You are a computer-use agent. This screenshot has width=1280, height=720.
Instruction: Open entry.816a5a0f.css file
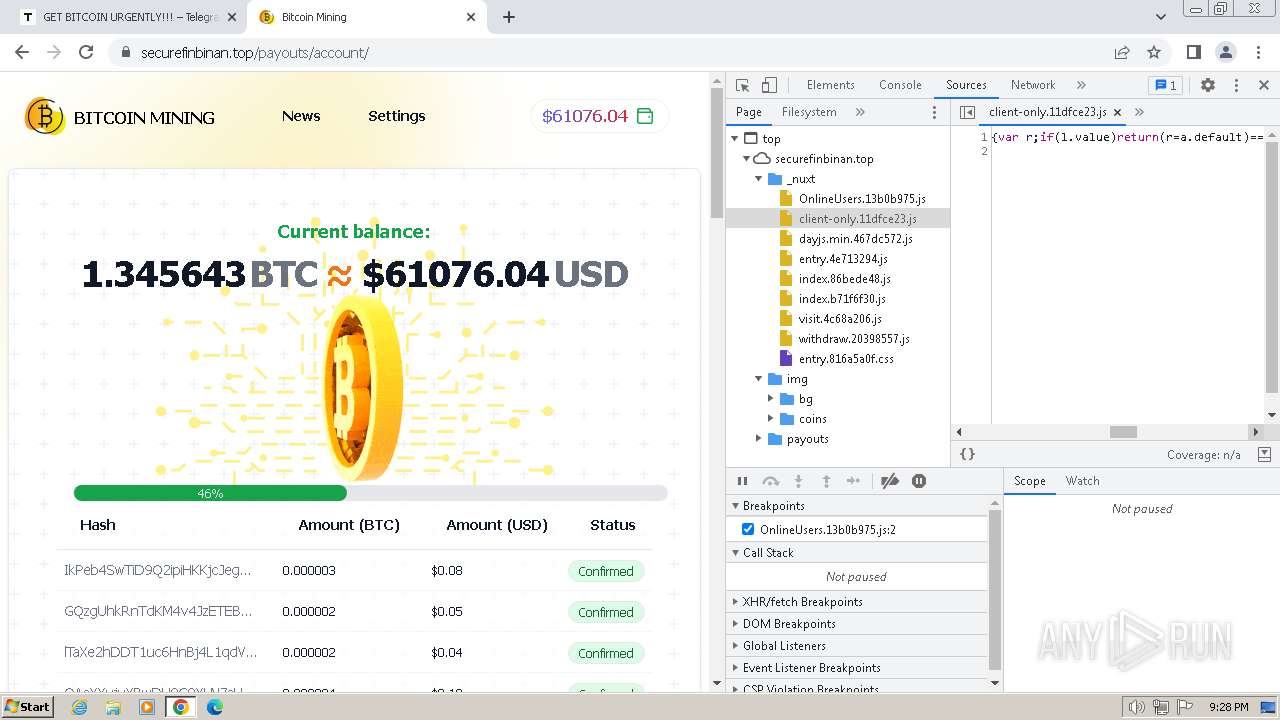846,359
